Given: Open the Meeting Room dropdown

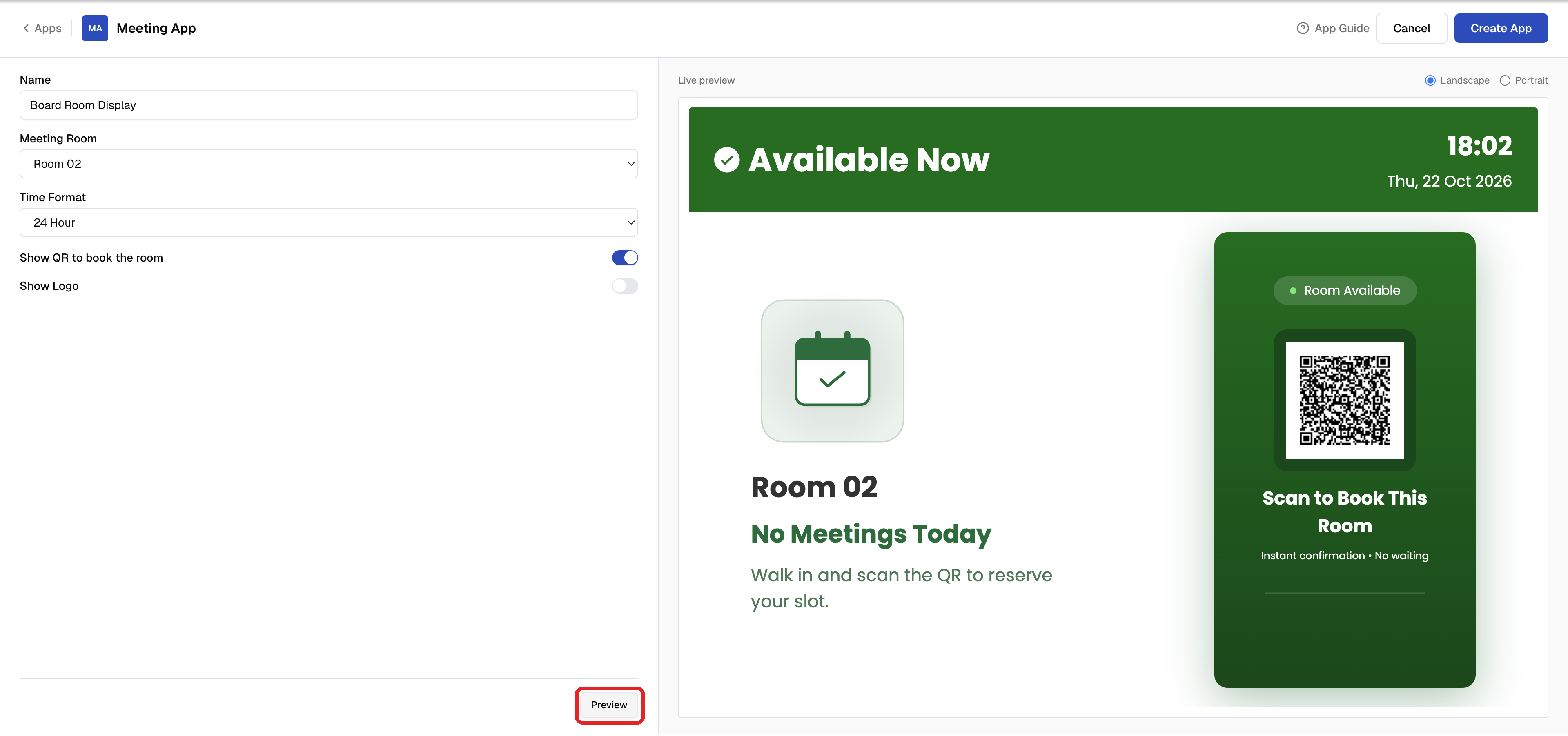Looking at the screenshot, I should click(329, 164).
